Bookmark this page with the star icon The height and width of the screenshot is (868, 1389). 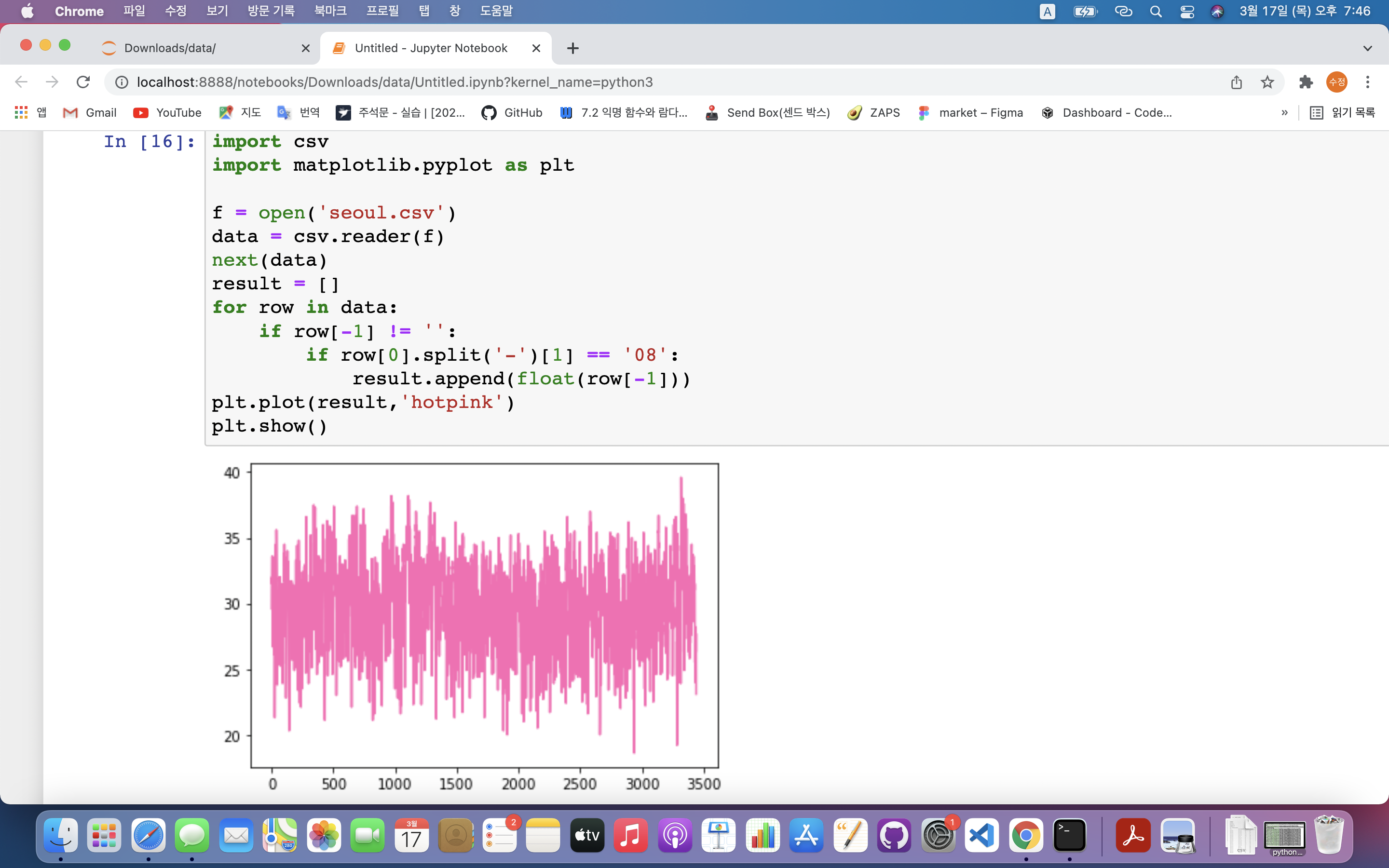pyautogui.click(x=1267, y=82)
